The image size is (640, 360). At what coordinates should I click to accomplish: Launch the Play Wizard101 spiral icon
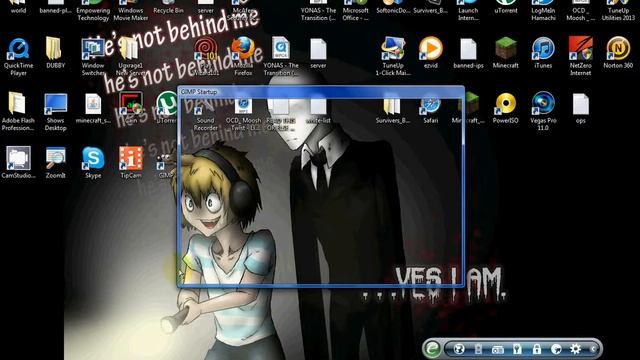pyautogui.click(x=205, y=50)
